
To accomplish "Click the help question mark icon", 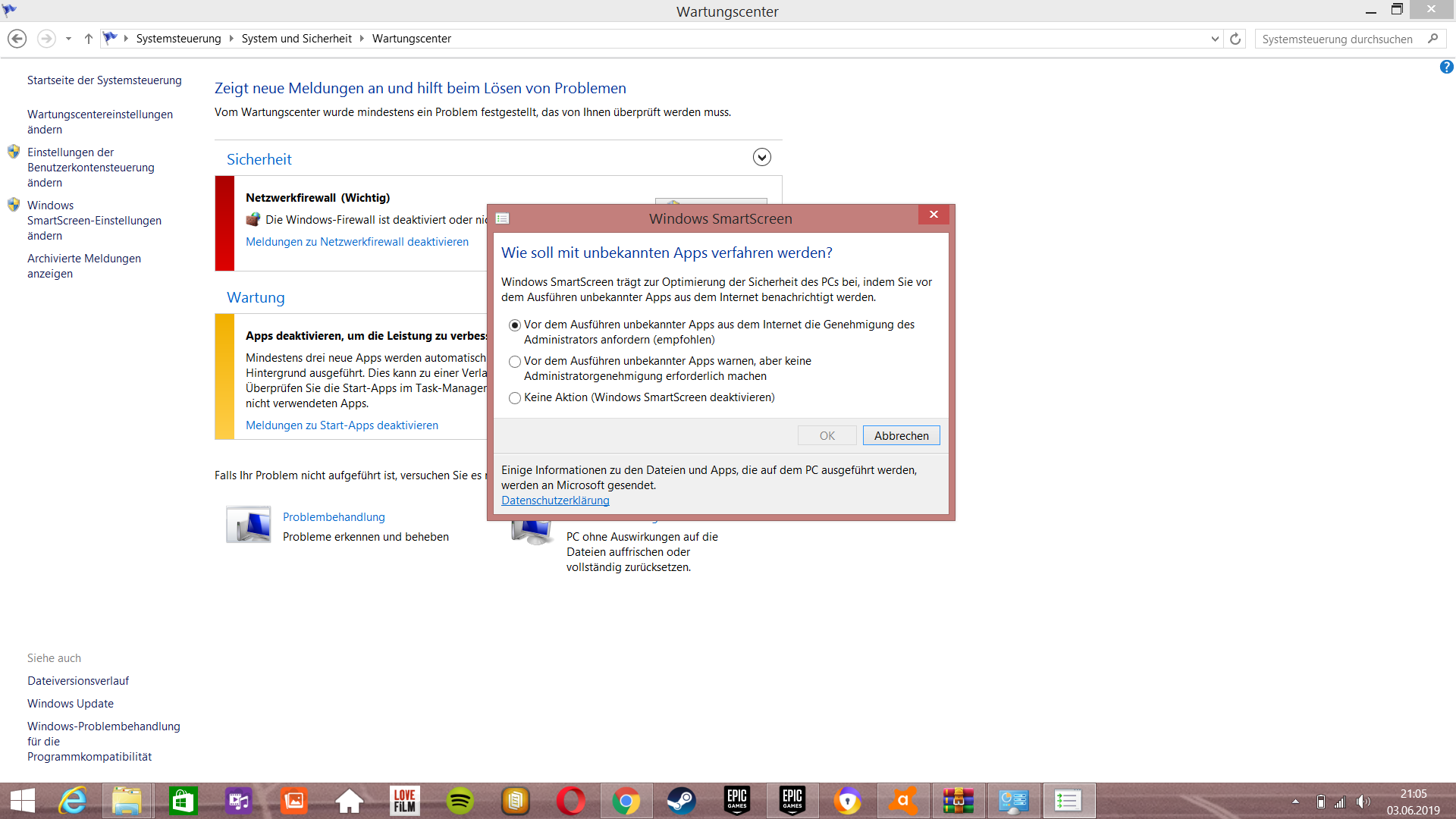I will 1446,67.
